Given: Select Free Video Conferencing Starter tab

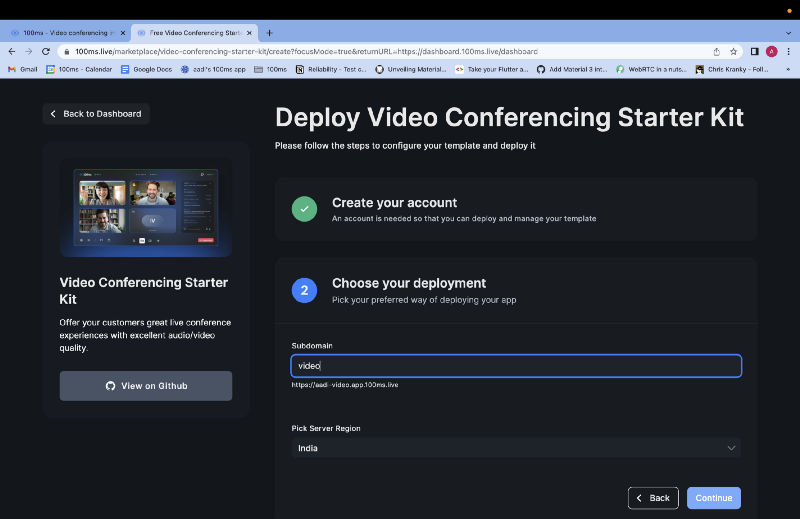Looking at the screenshot, I should (x=194, y=33).
